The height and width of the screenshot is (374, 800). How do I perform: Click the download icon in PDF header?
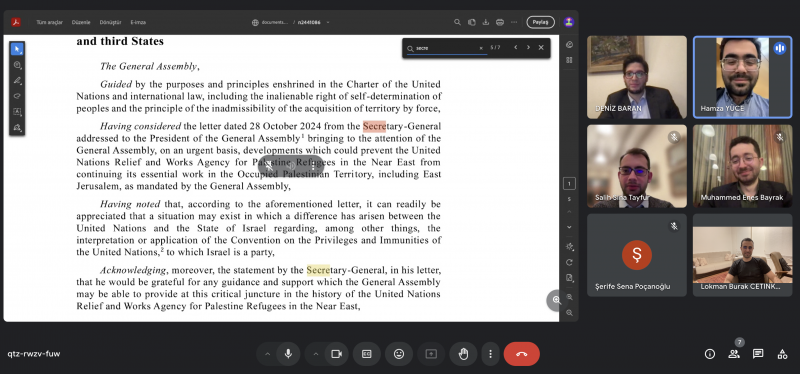coord(486,22)
